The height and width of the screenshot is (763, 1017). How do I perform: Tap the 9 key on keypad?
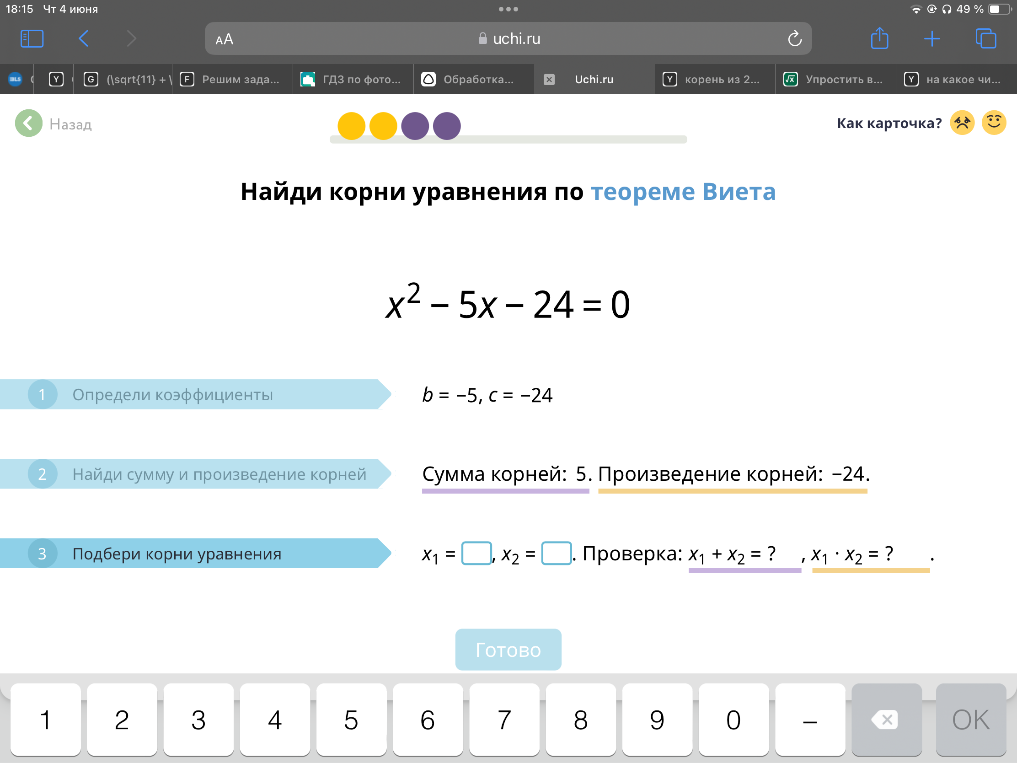(657, 720)
